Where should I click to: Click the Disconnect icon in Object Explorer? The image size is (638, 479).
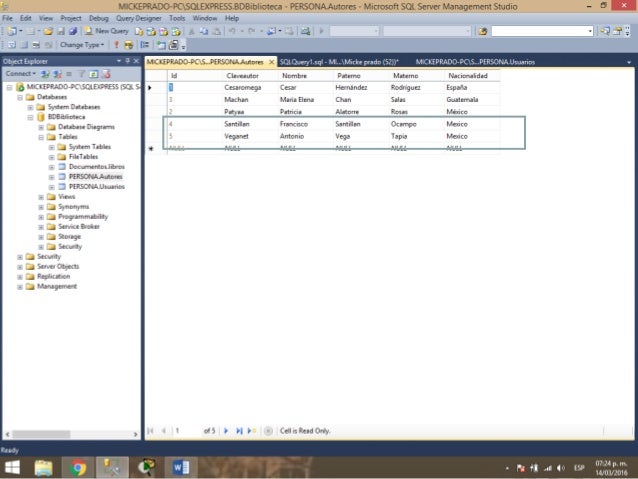57,74
